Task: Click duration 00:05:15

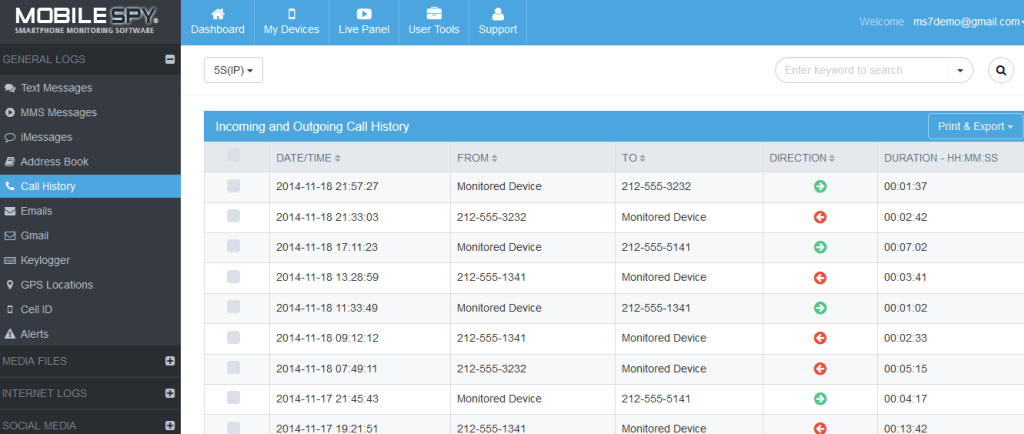Action: pyautogui.click(x=906, y=369)
